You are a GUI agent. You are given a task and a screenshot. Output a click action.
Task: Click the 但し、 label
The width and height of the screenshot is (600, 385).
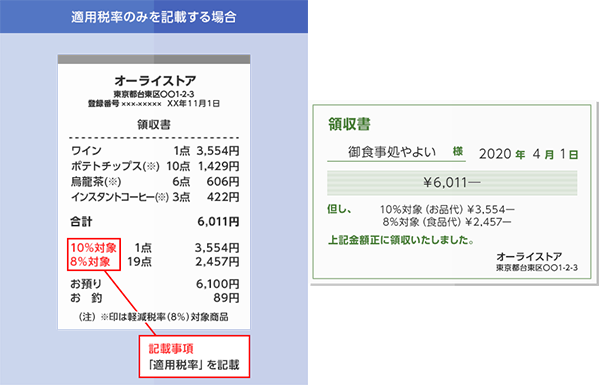[x=339, y=209]
